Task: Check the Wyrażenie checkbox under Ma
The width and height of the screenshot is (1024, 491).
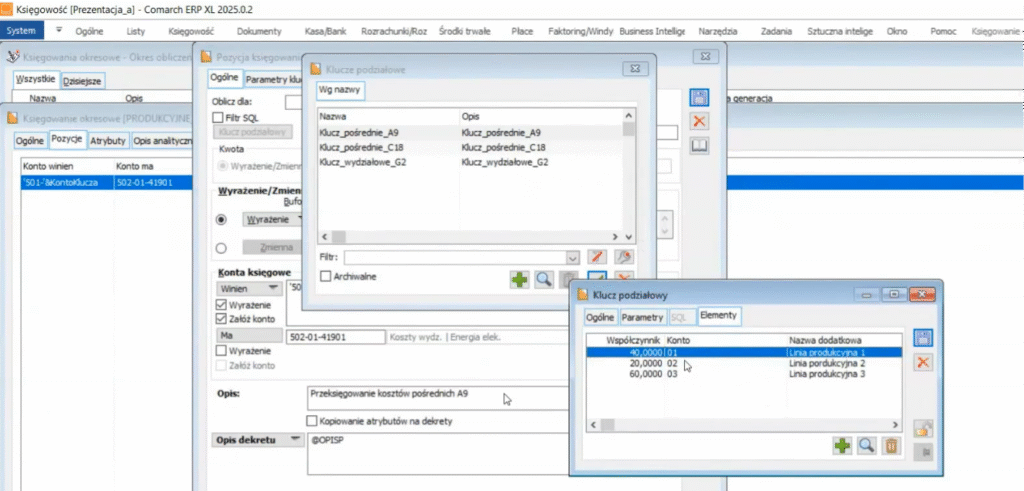Action: [221, 351]
